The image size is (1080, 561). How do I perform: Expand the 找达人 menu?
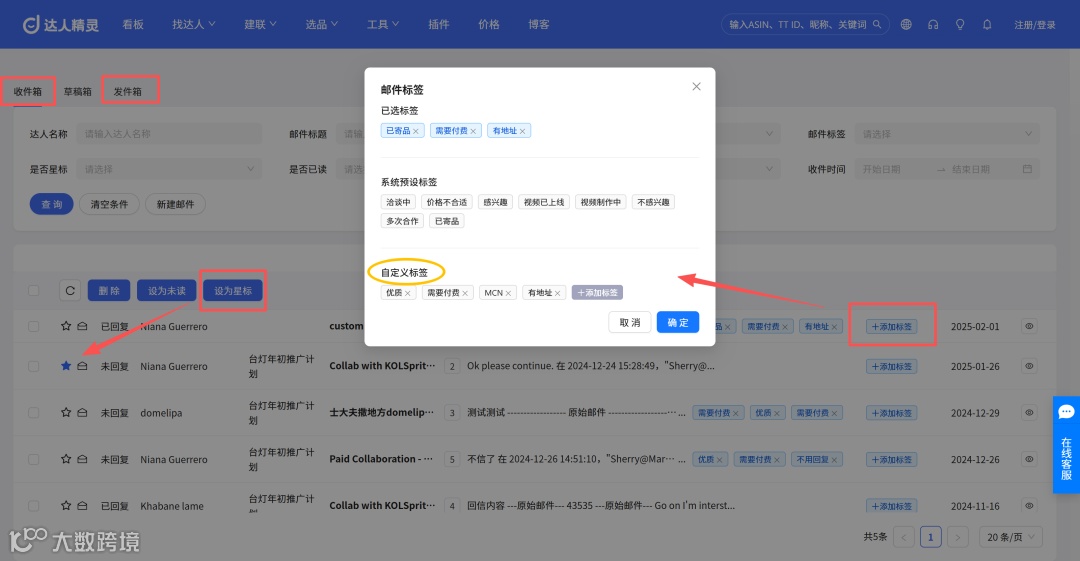tap(194, 24)
